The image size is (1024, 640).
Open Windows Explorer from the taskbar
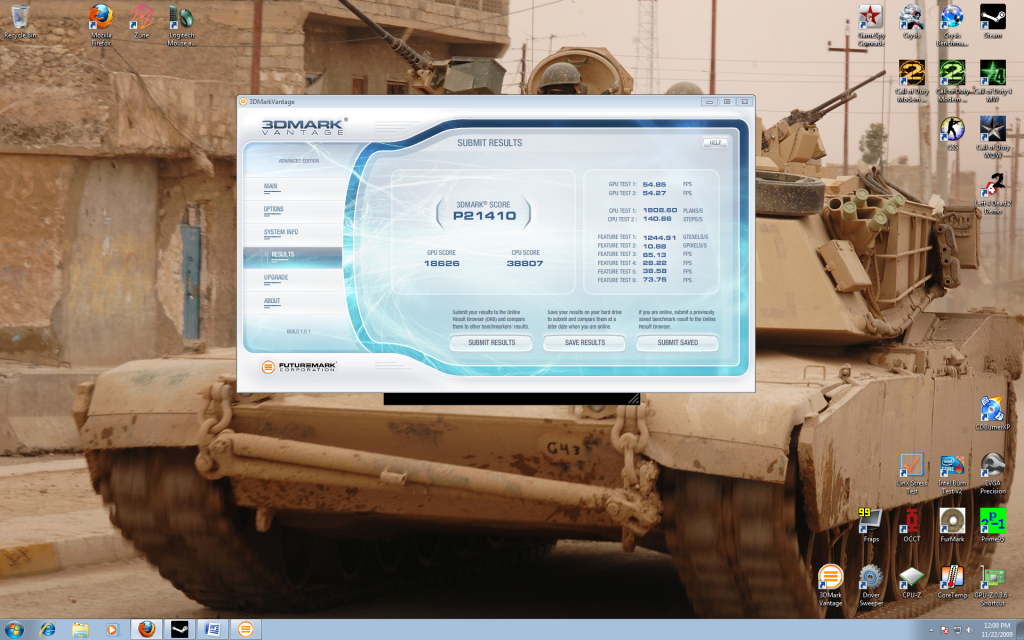(x=80, y=630)
